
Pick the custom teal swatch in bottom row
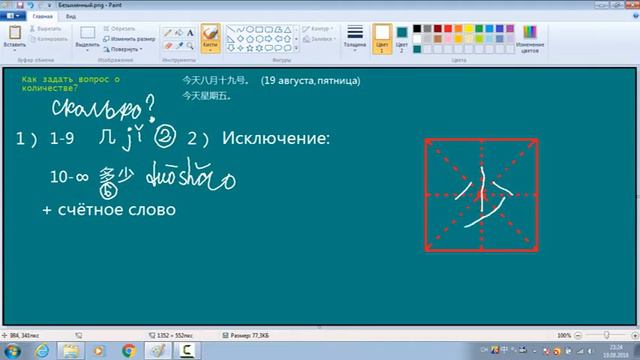tap(417, 49)
